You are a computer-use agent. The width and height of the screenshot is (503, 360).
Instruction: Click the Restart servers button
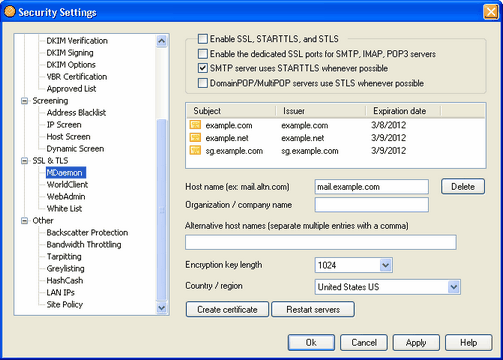(313, 309)
